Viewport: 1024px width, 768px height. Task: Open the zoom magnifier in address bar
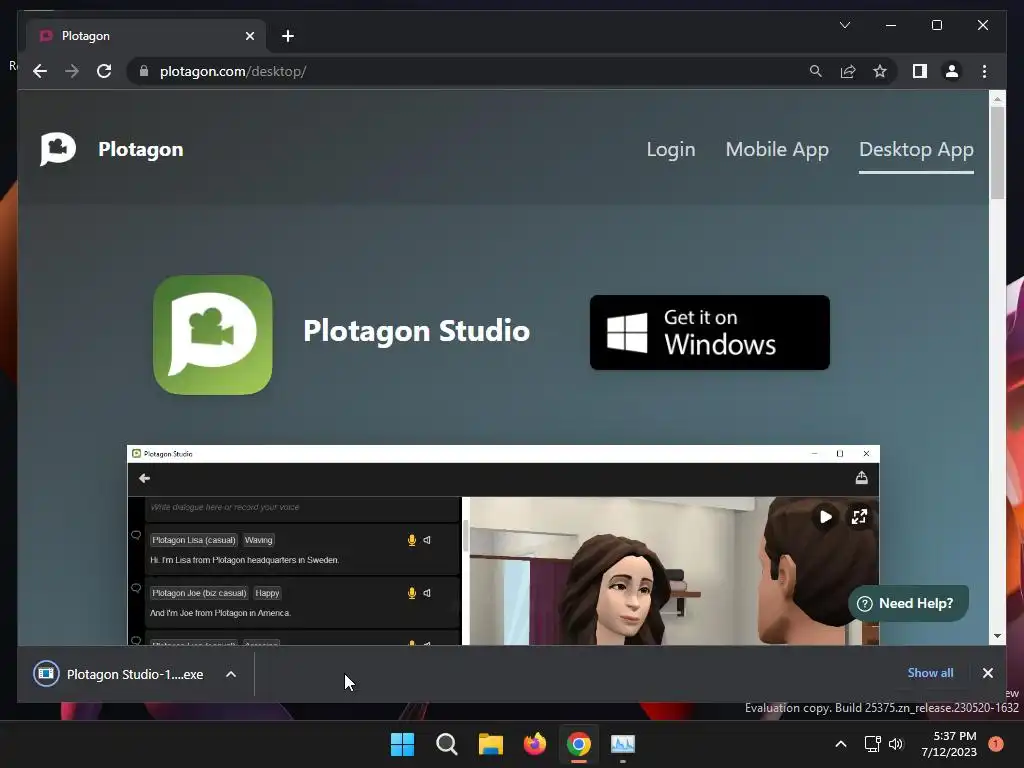(x=816, y=71)
